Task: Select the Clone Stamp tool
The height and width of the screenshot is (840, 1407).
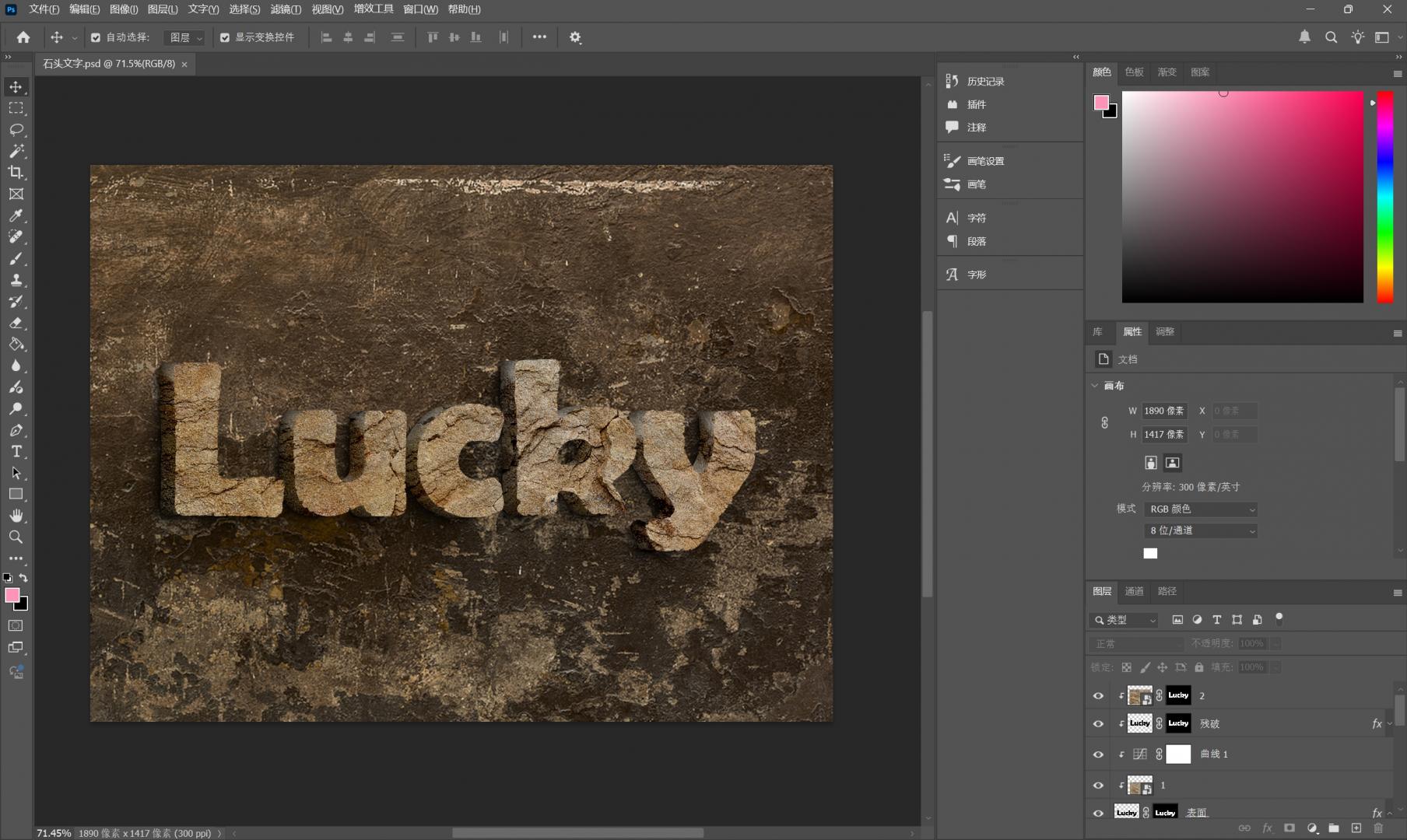Action: tap(16, 280)
